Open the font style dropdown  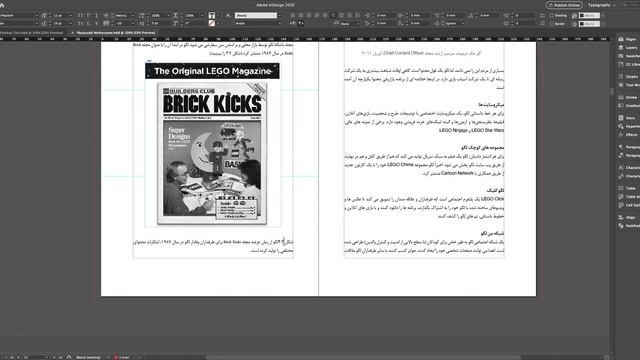tap(36, 24)
